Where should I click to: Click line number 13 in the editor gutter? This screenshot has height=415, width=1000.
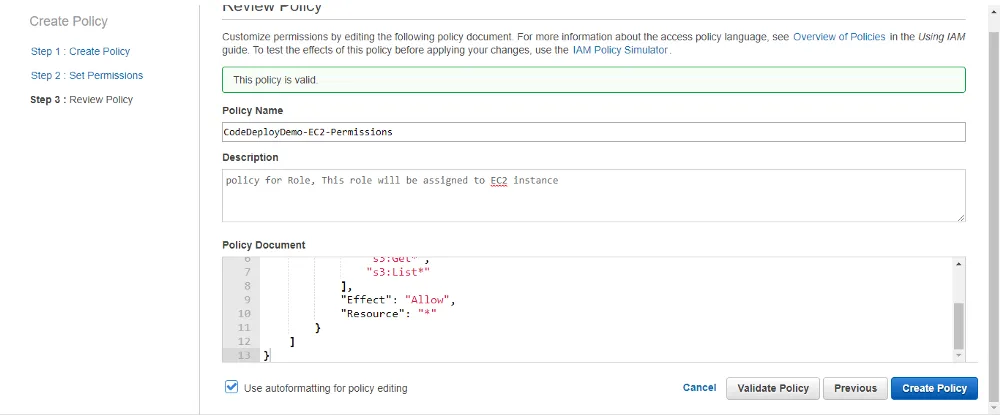[x=242, y=356]
